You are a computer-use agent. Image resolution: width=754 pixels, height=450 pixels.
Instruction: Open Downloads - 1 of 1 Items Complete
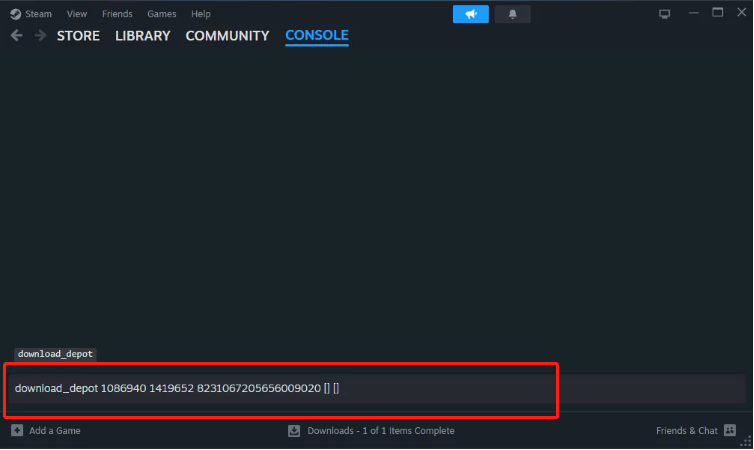point(381,431)
